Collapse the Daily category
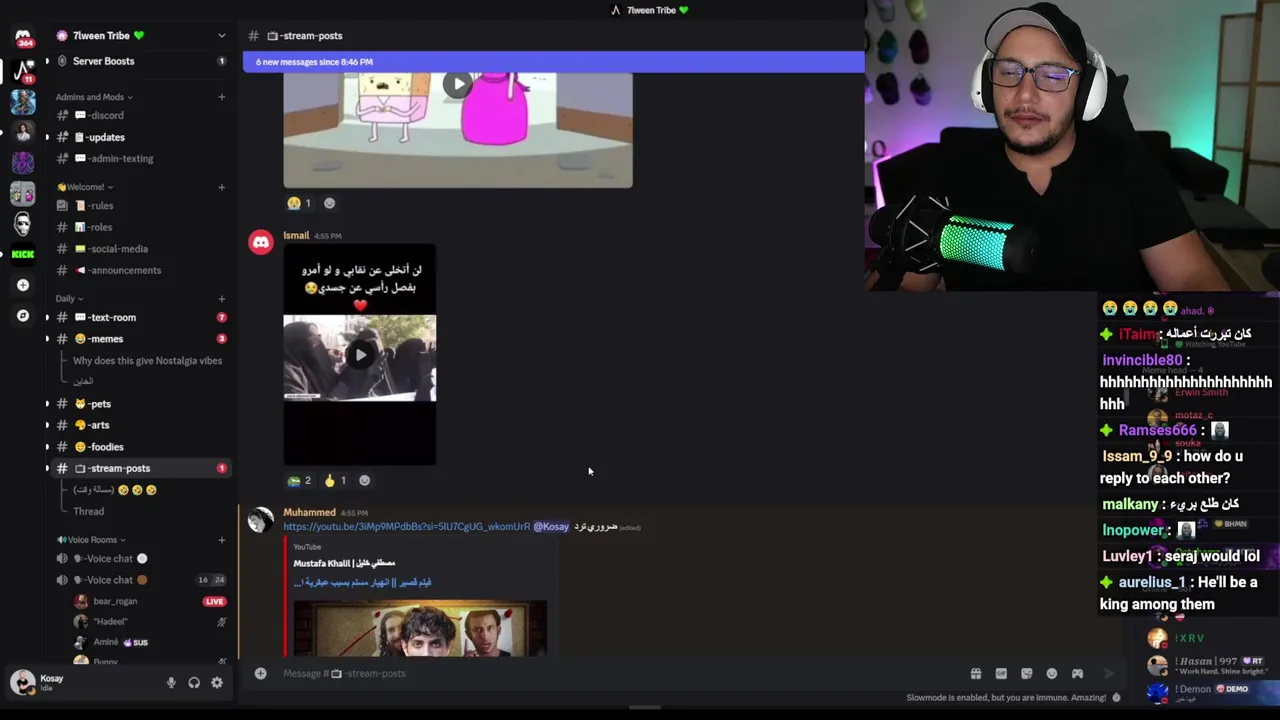 [69, 298]
